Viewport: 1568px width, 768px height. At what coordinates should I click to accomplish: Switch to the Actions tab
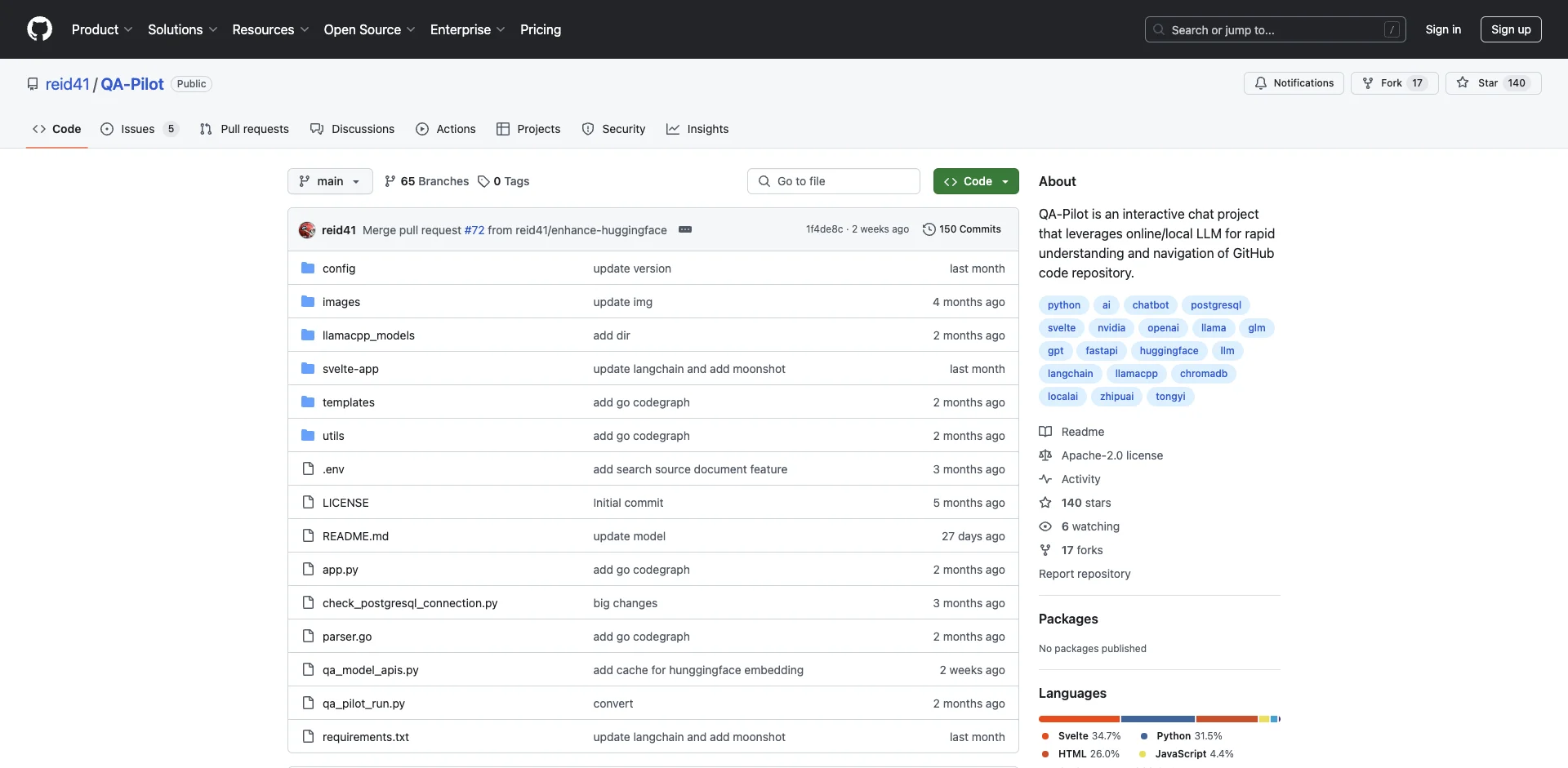(446, 129)
